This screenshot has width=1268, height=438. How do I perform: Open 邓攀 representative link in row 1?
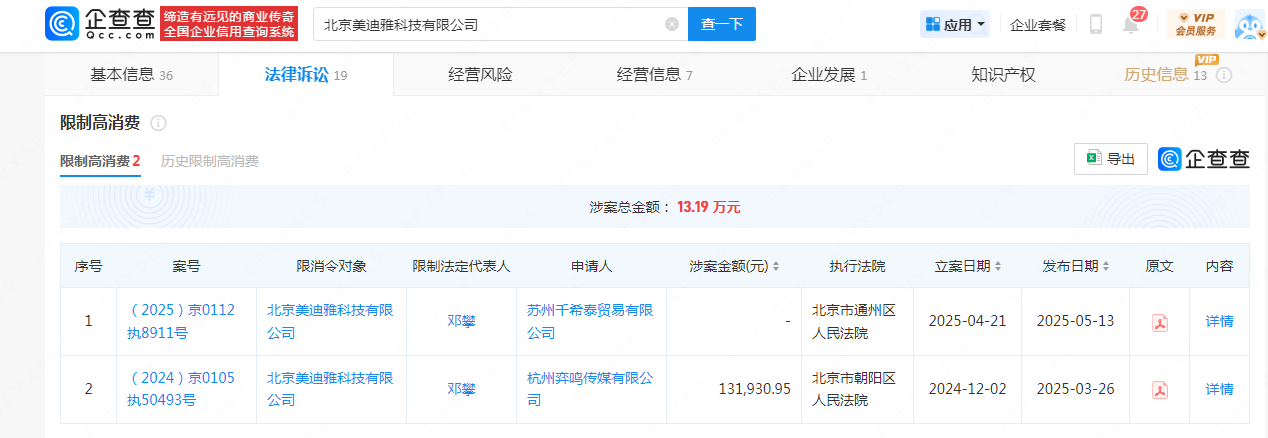pos(461,322)
